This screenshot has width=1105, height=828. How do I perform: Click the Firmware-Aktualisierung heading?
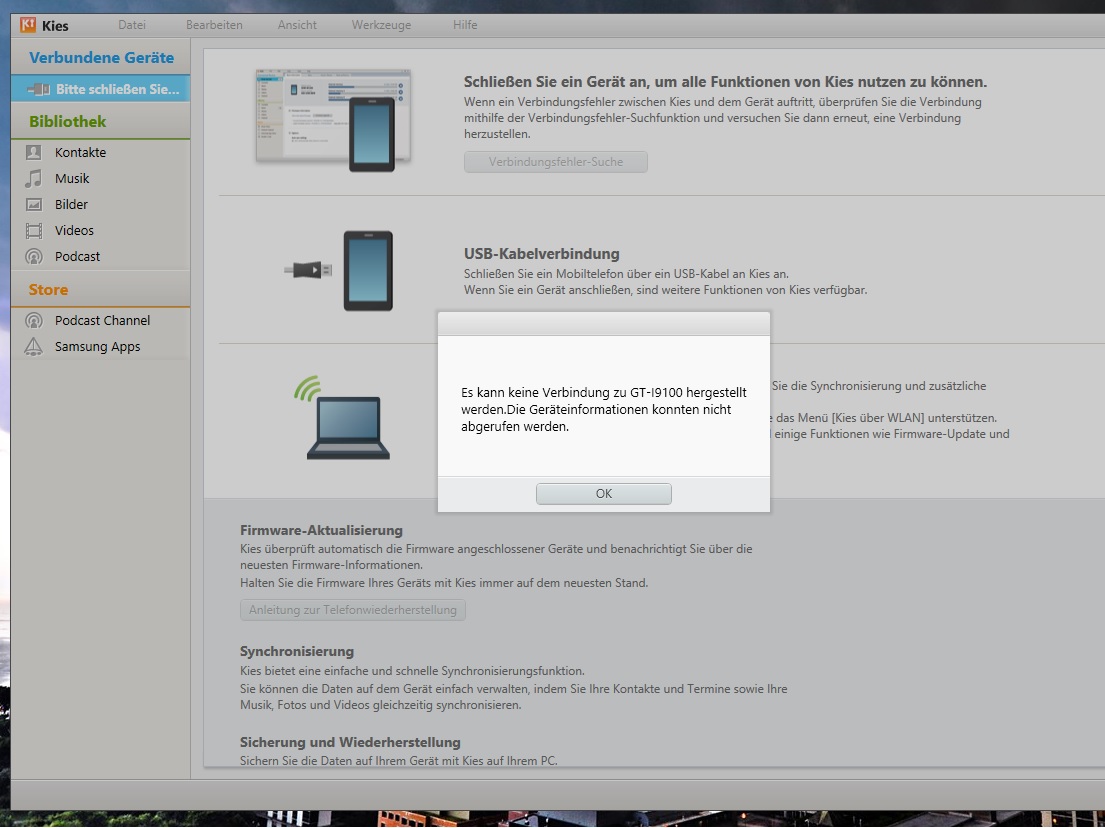[321, 530]
